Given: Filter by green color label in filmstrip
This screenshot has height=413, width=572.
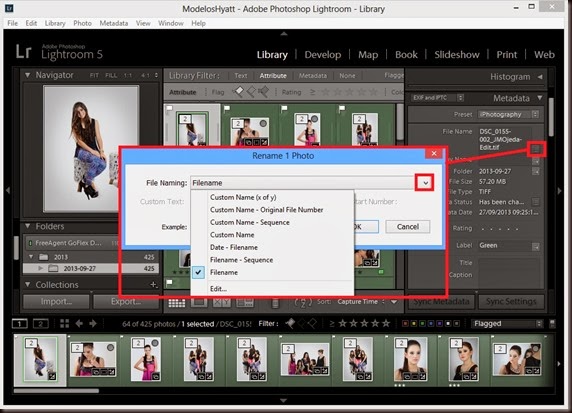Looking at the screenshot, I should pyautogui.click(x=422, y=324).
